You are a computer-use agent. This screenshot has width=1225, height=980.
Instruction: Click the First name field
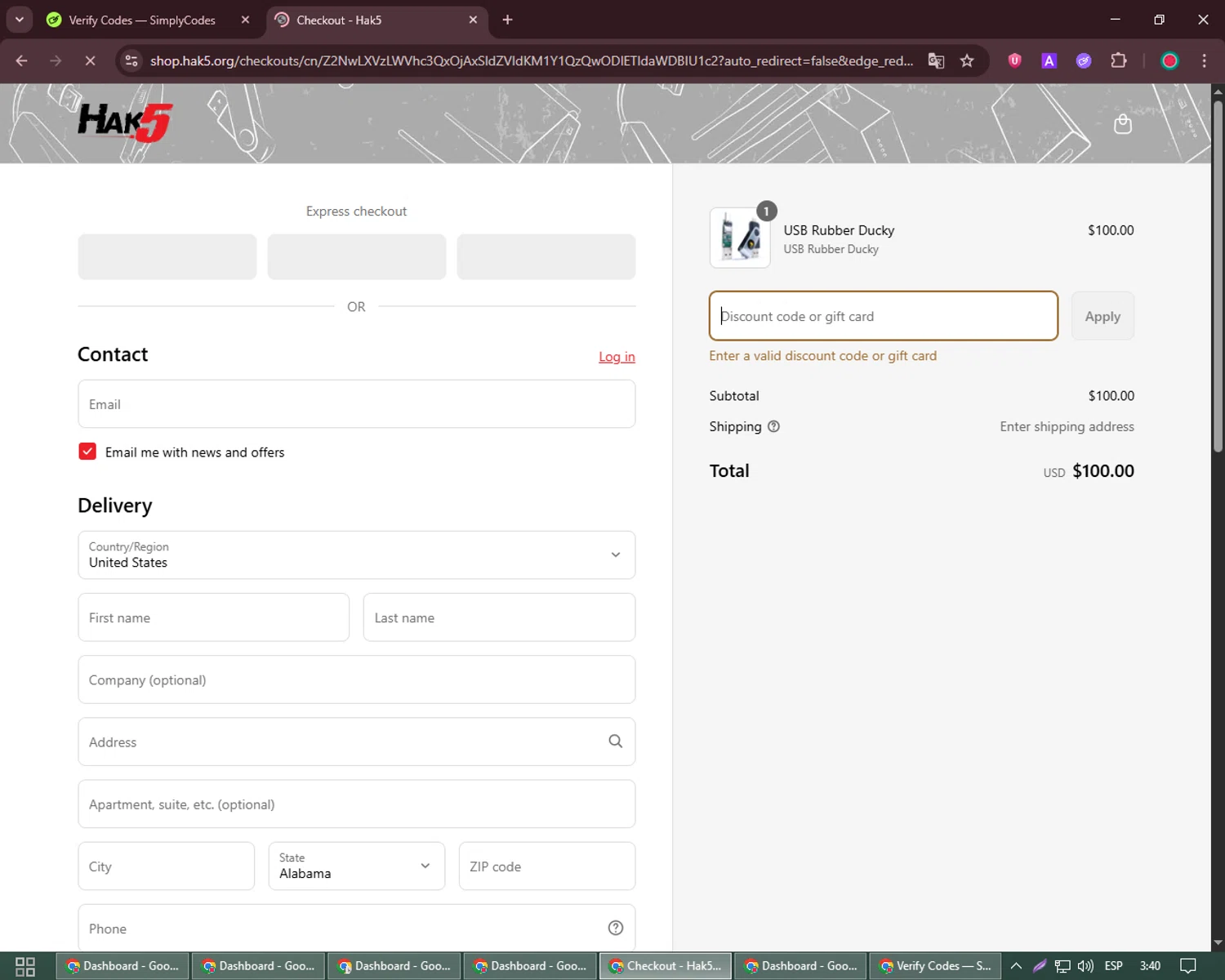pyautogui.click(x=214, y=617)
